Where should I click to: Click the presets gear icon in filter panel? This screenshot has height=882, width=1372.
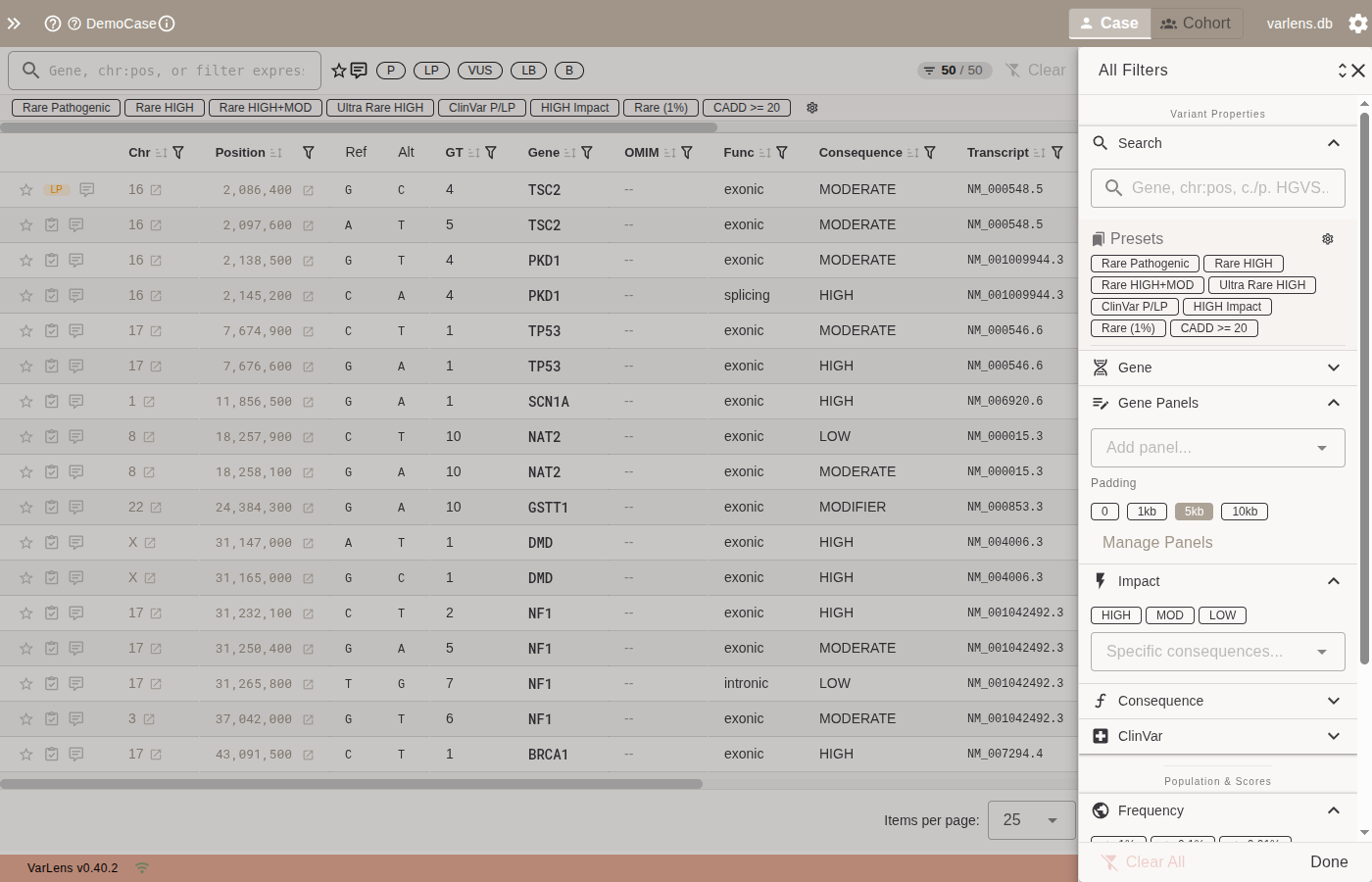click(1327, 239)
